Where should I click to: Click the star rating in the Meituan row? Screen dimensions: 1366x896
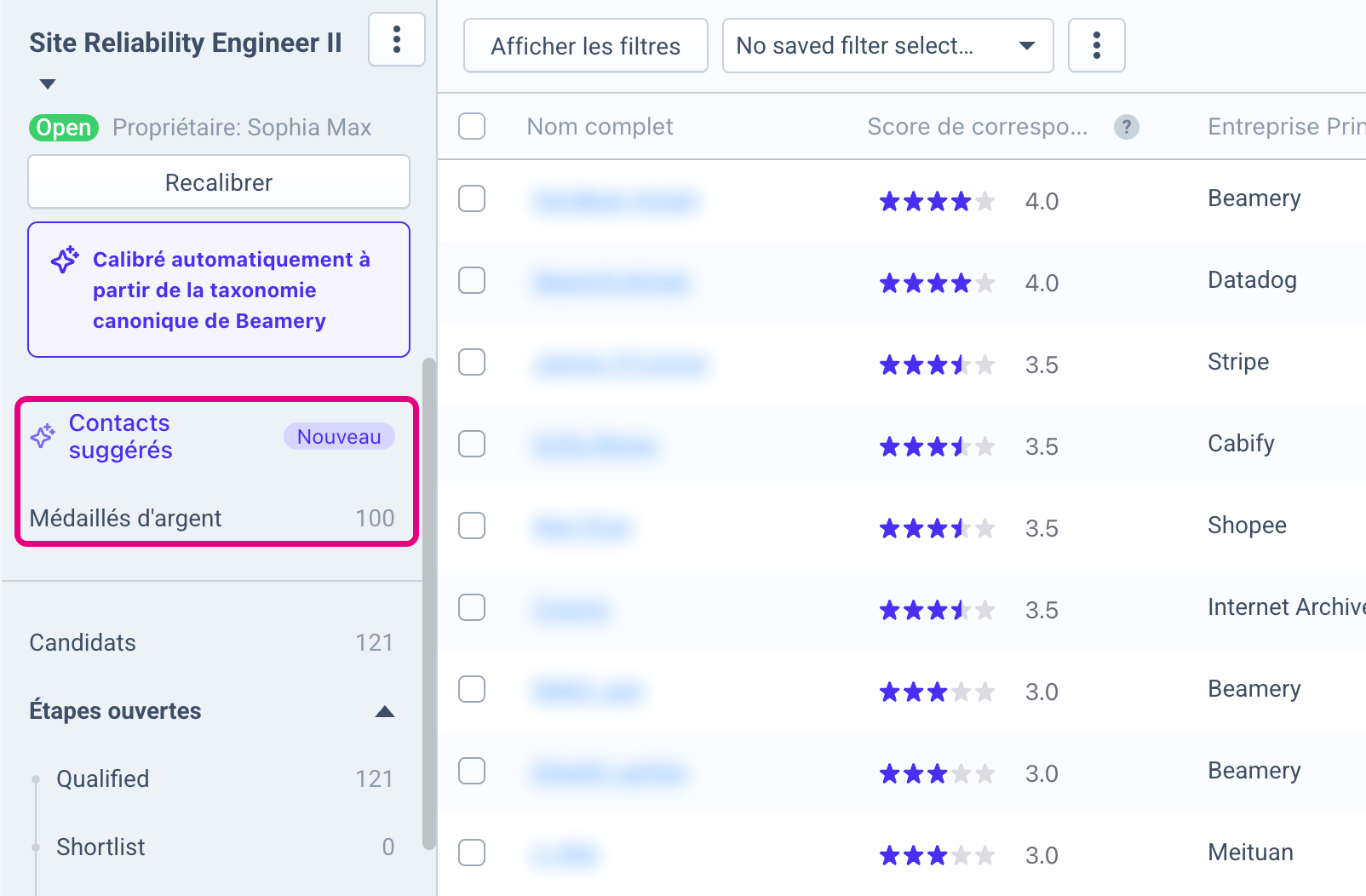(x=937, y=855)
